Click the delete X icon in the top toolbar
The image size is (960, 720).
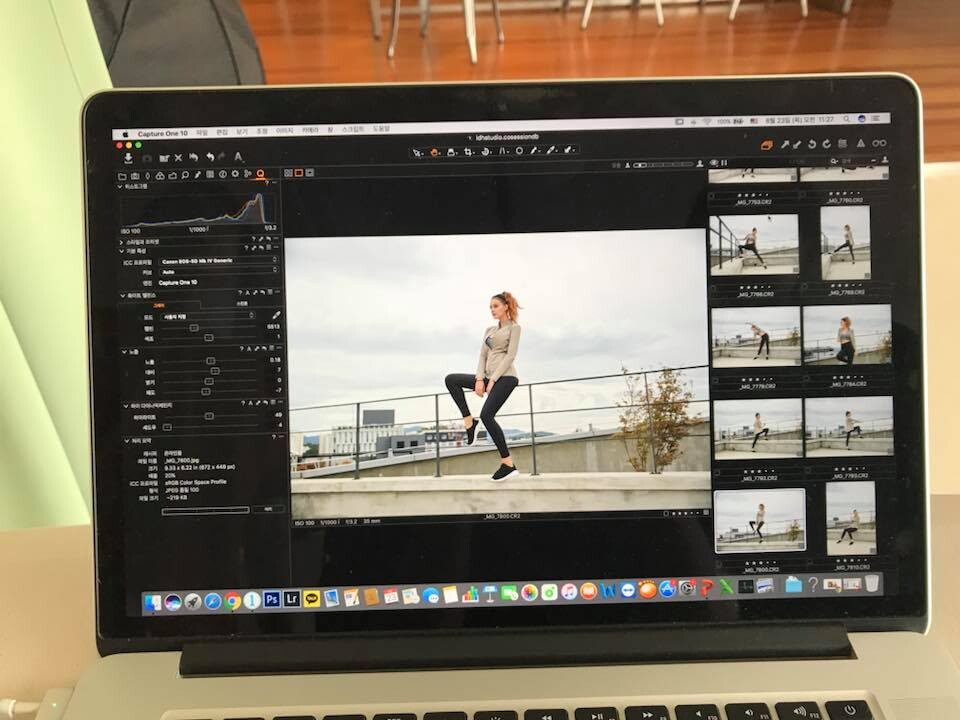178,158
